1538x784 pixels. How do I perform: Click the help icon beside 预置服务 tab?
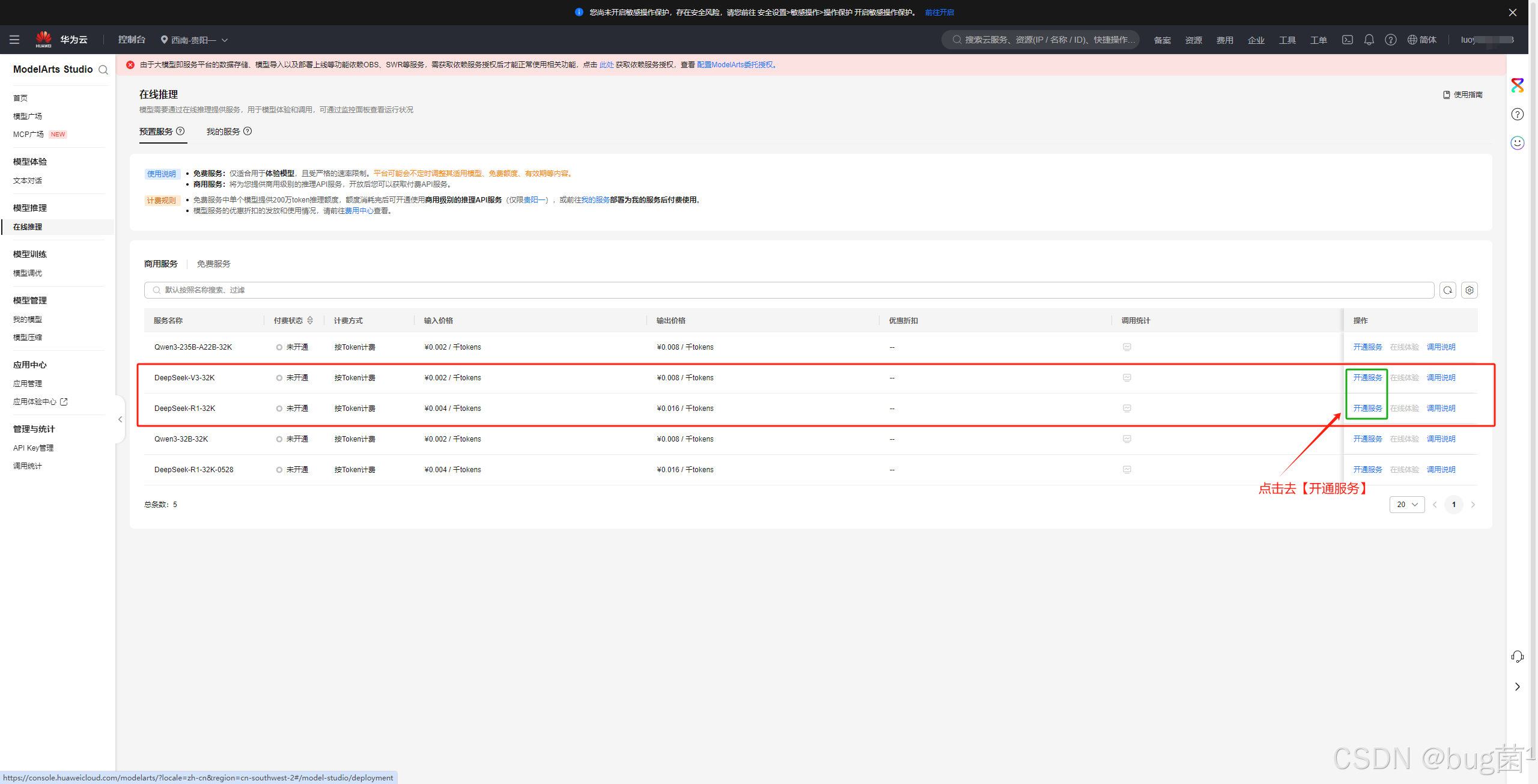(180, 131)
